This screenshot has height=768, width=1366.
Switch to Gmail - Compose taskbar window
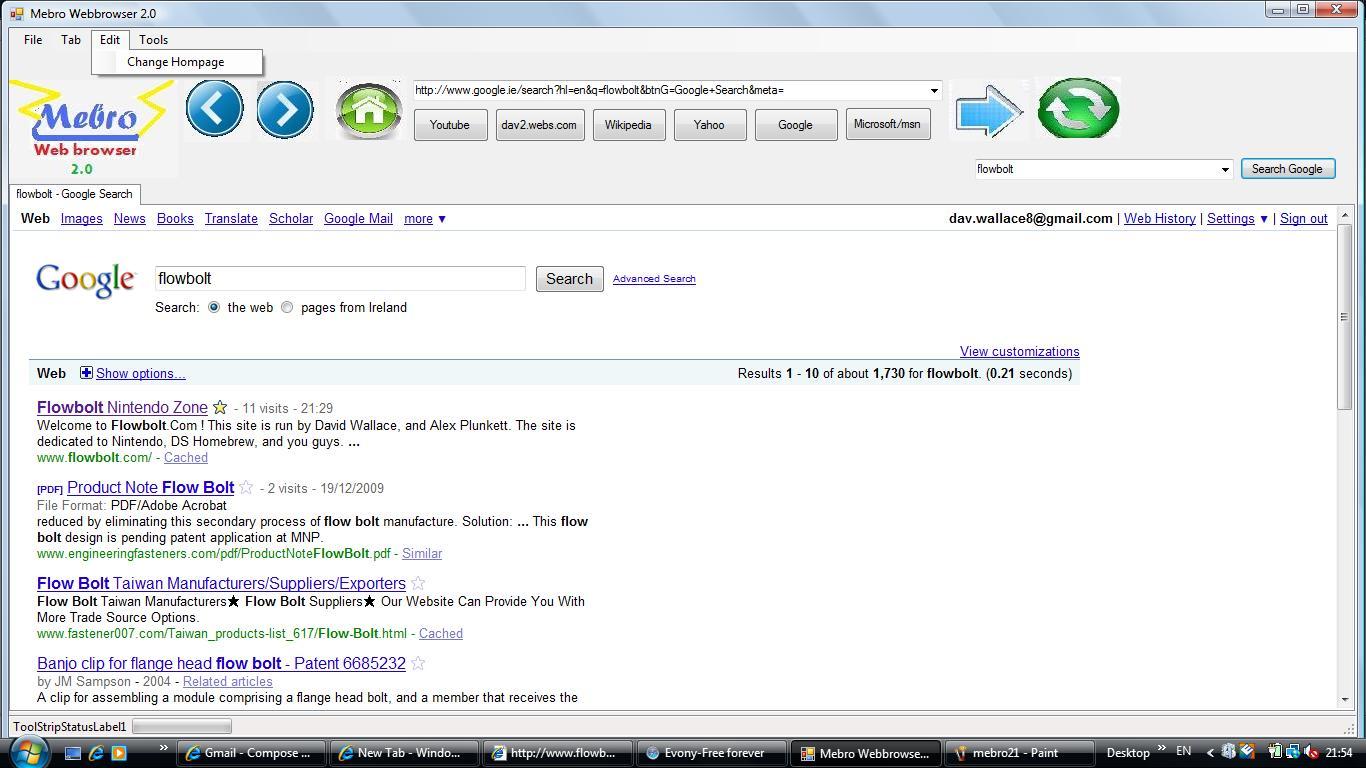click(251, 753)
